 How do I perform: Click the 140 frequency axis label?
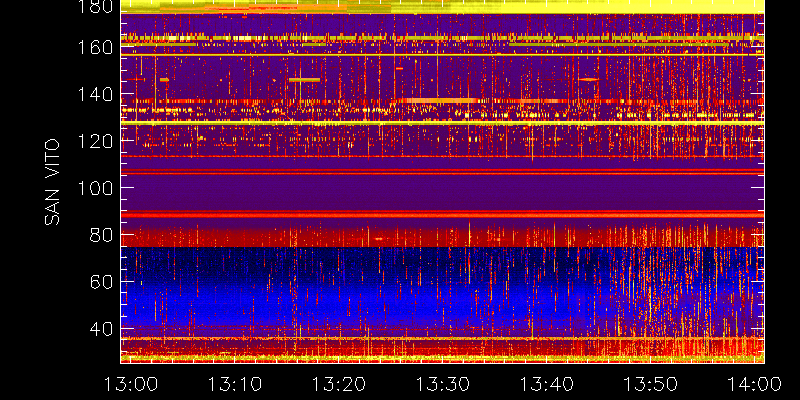click(95, 94)
